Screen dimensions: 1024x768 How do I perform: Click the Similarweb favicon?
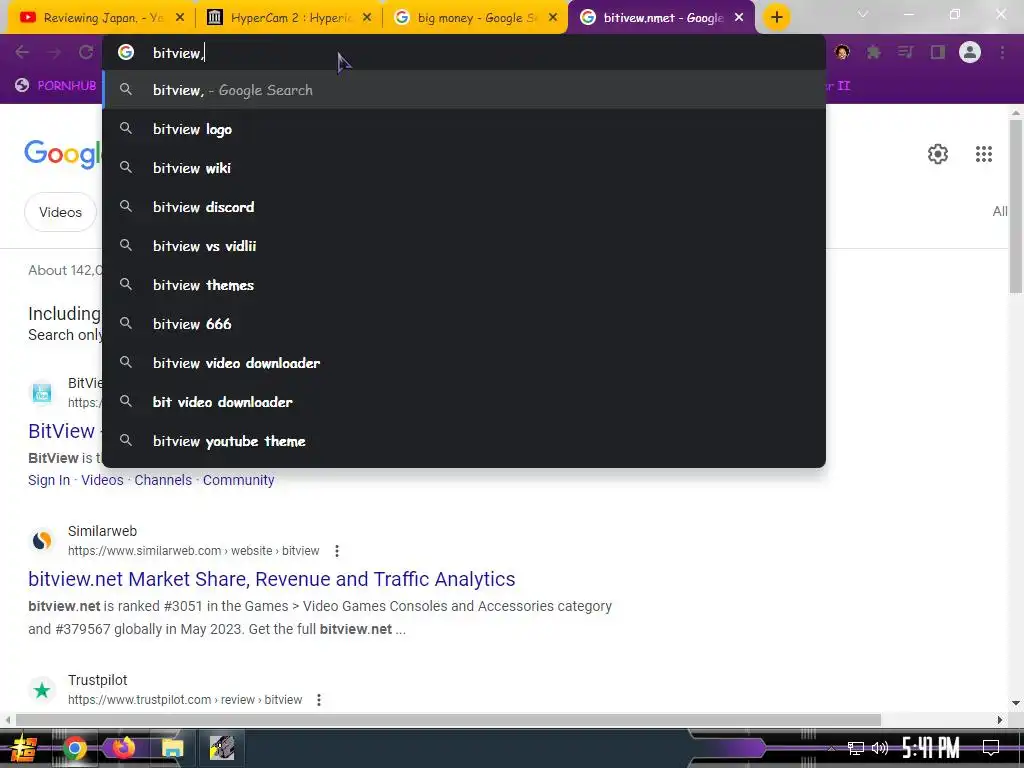tap(42, 540)
